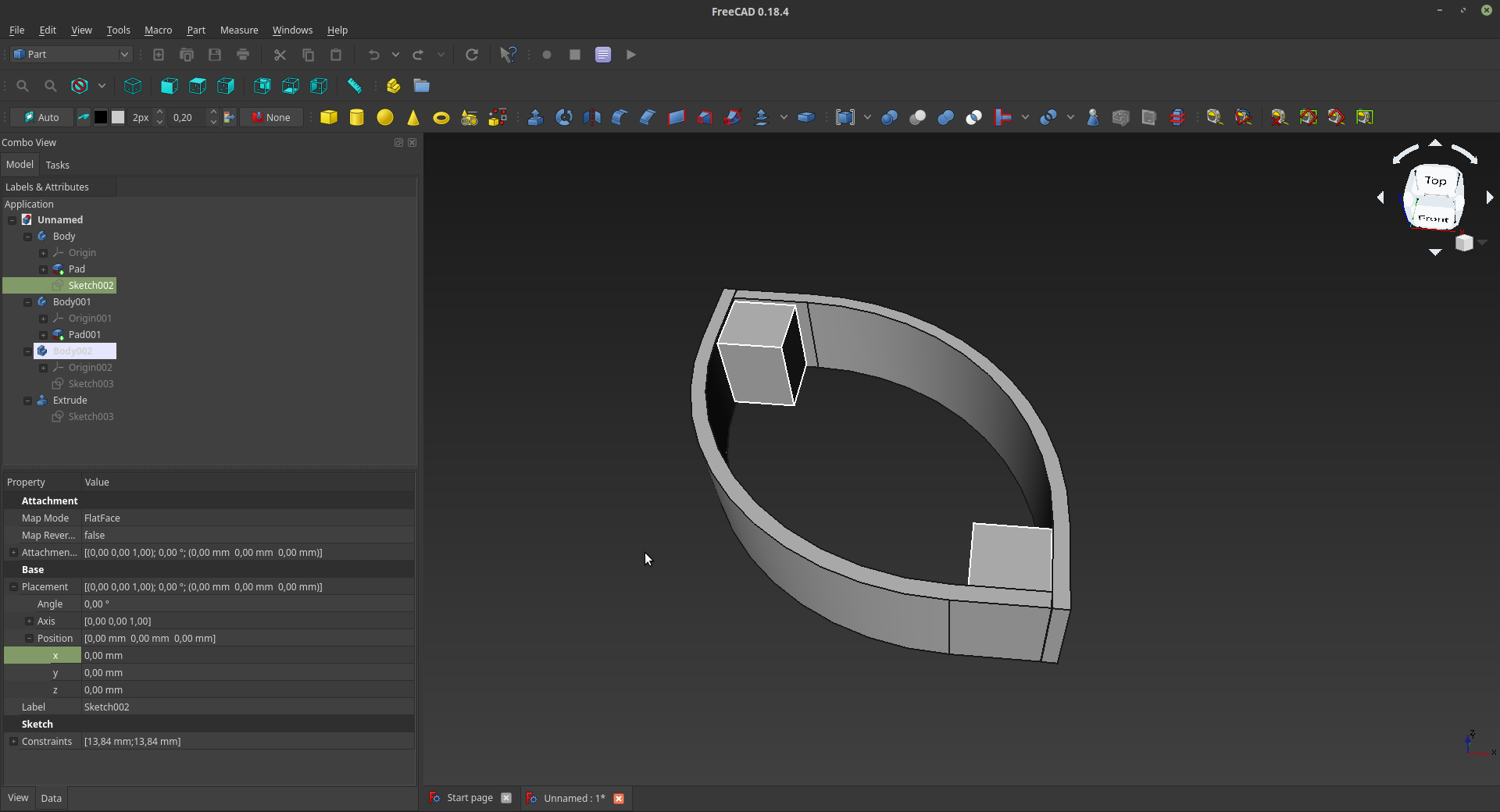This screenshot has height=812, width=1500.
Task: Click the Refresh toolbar icon
Action: click(472, 55)
